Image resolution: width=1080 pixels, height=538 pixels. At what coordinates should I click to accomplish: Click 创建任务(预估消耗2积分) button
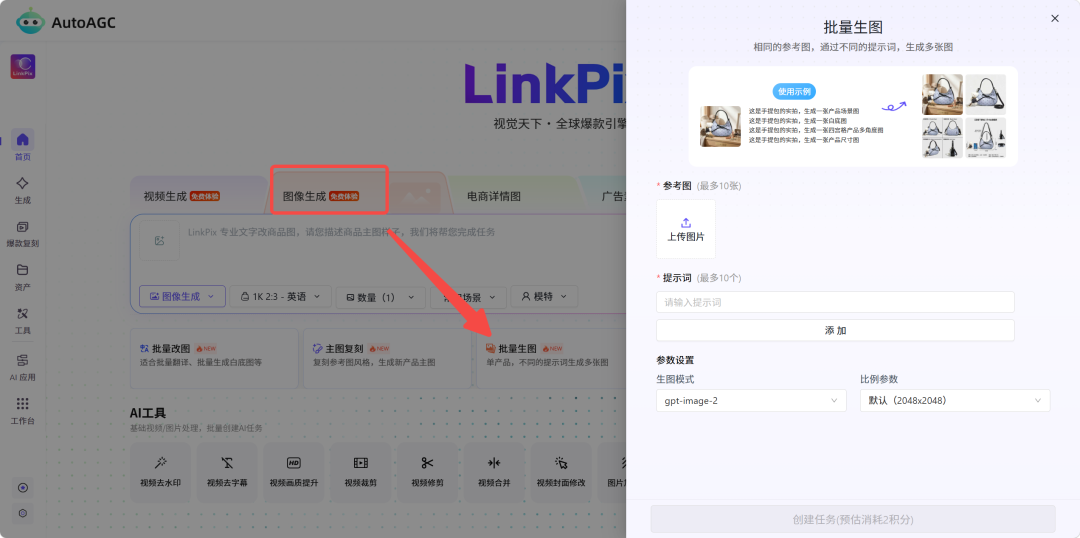853,519
